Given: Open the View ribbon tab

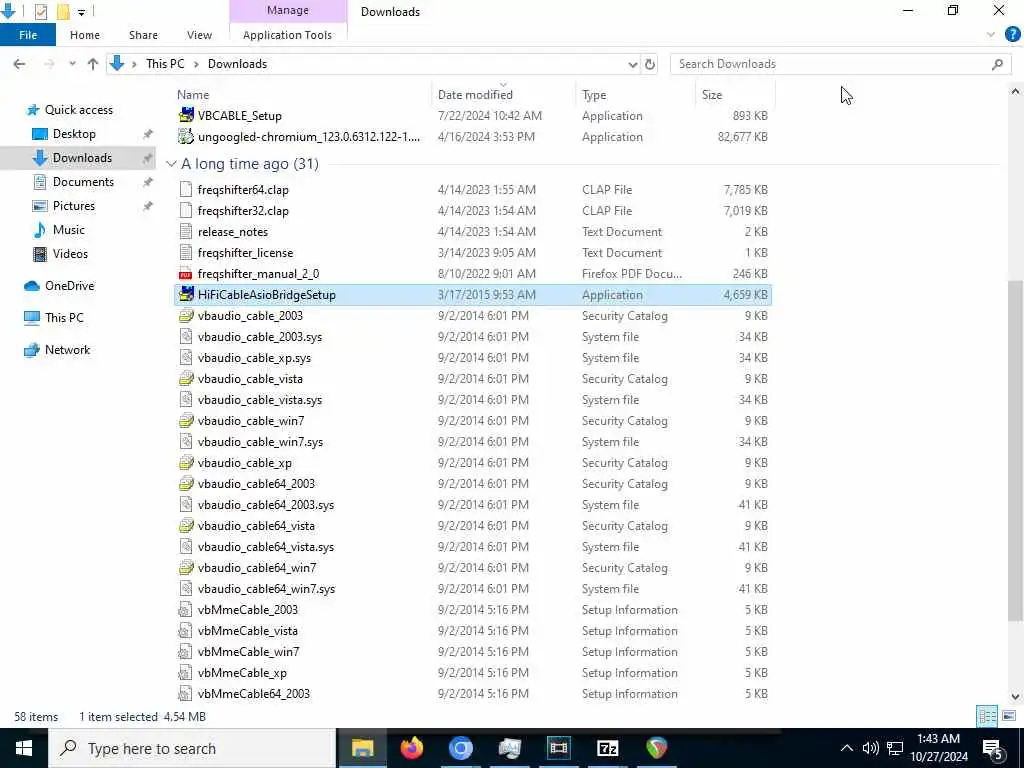Looking at the screenshot, I should tap(199, 35).
